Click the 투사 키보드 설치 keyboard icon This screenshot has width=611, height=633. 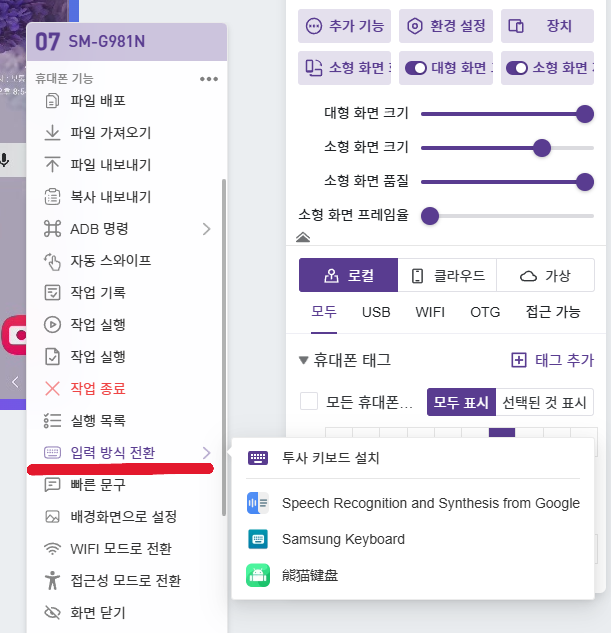[x=258, y=458]
